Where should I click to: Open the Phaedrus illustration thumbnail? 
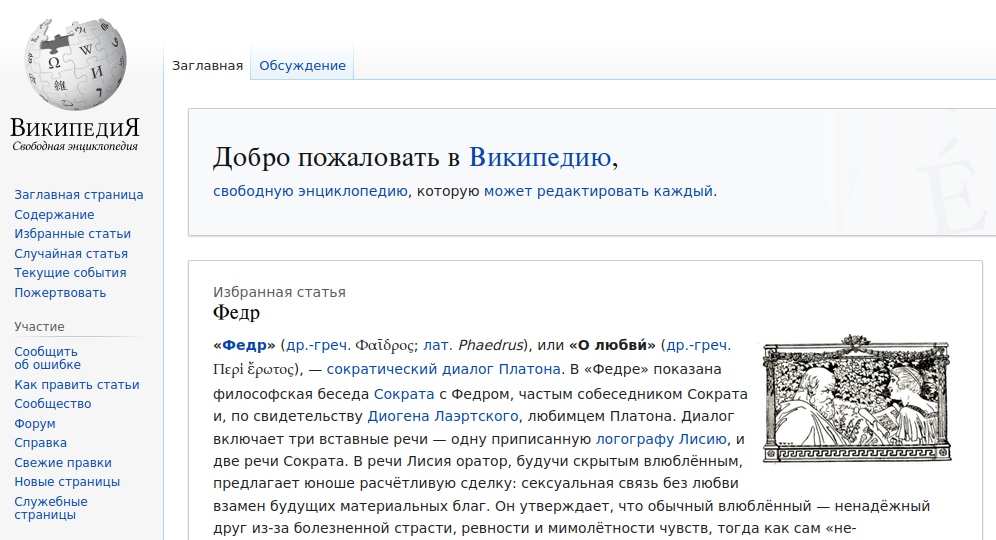[x=857, y=399]
